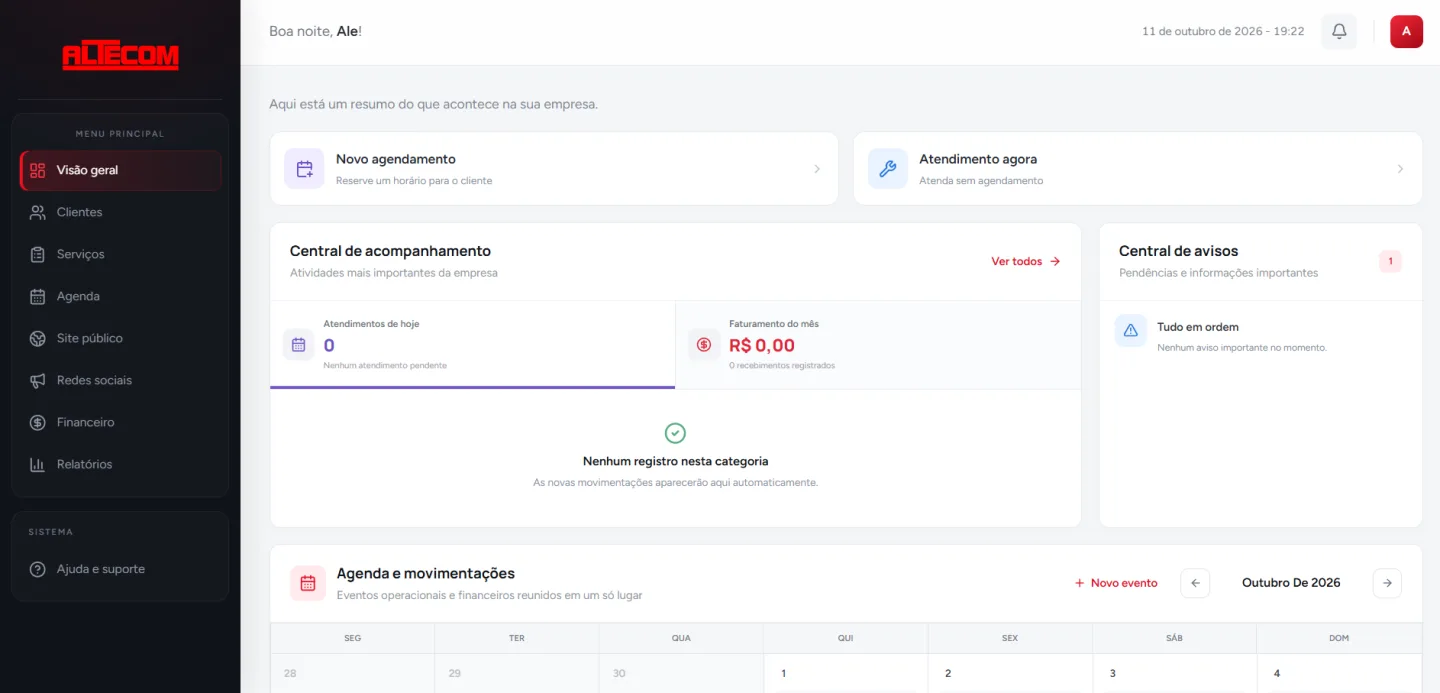
Task: Switch to Atendimentos de hoje tab
Action: [x=472, y=345]
